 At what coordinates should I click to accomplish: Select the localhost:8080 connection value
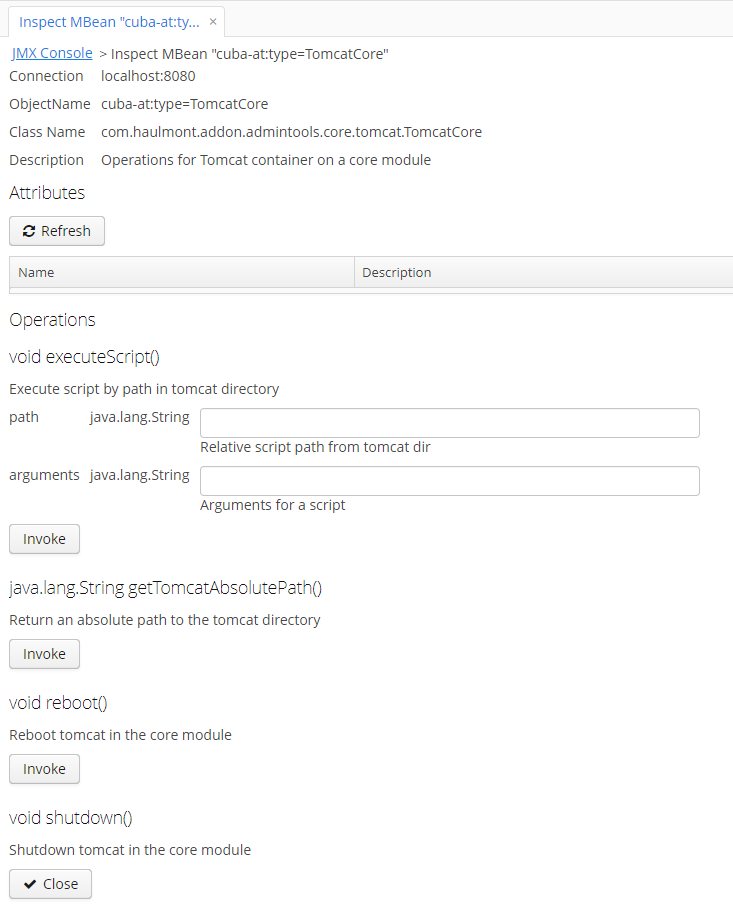148,76
